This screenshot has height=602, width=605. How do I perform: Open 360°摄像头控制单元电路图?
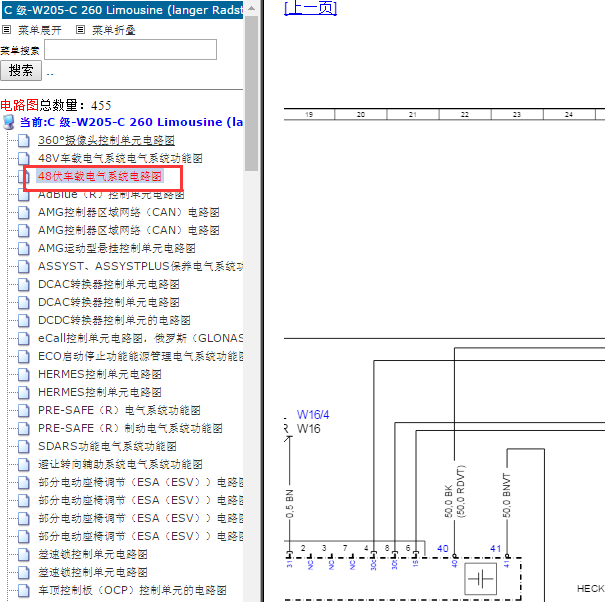click(106, 140)
